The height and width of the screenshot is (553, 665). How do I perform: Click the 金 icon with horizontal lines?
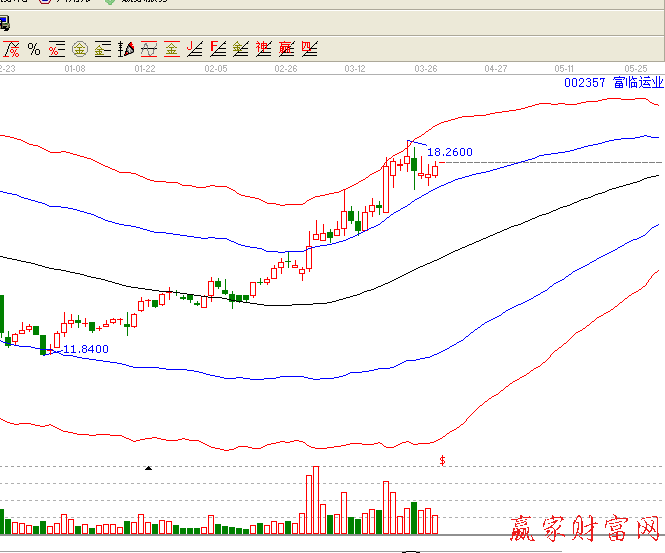click(103, 48)
